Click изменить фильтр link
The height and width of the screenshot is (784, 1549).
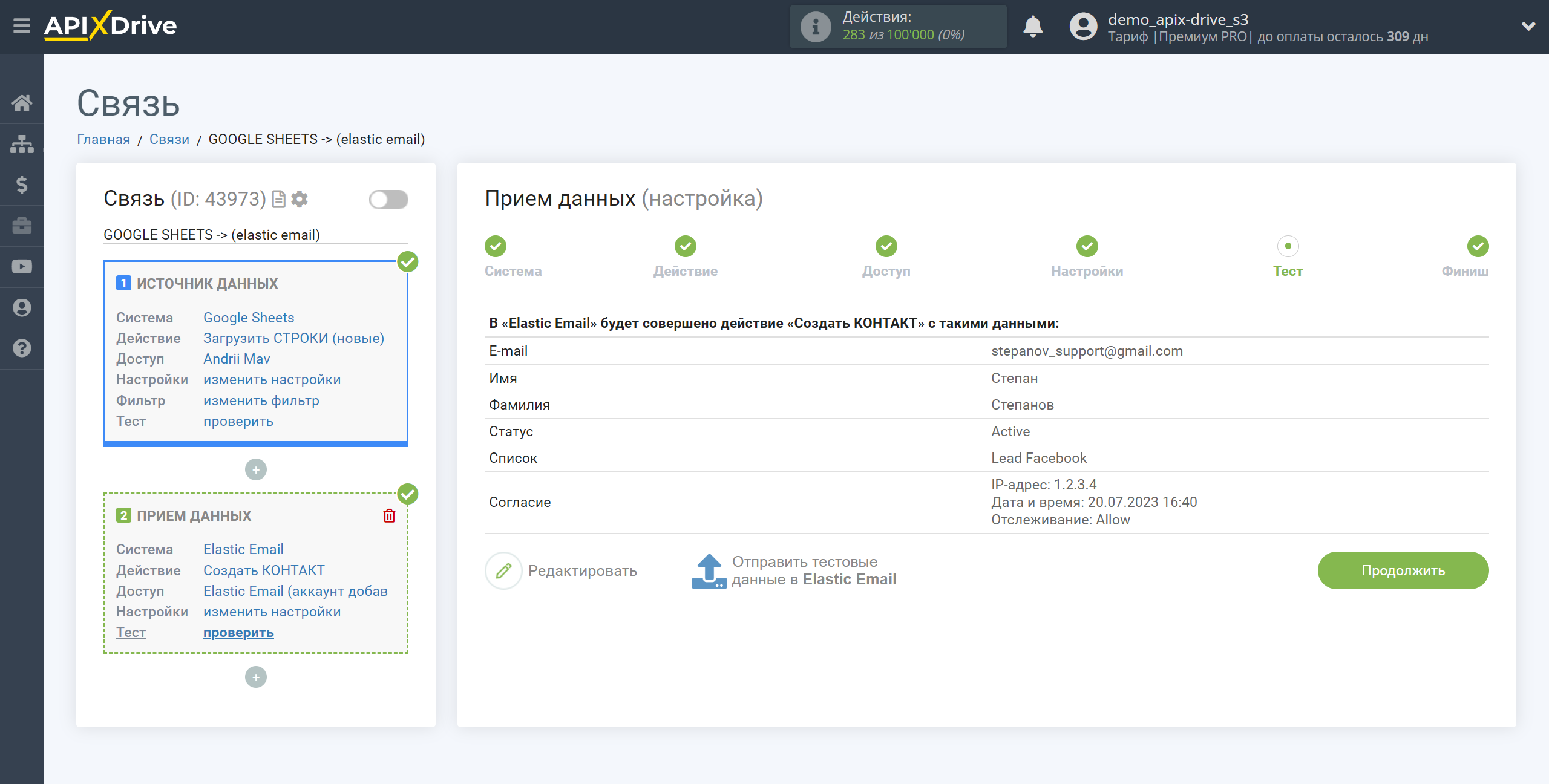click(261, 400)
